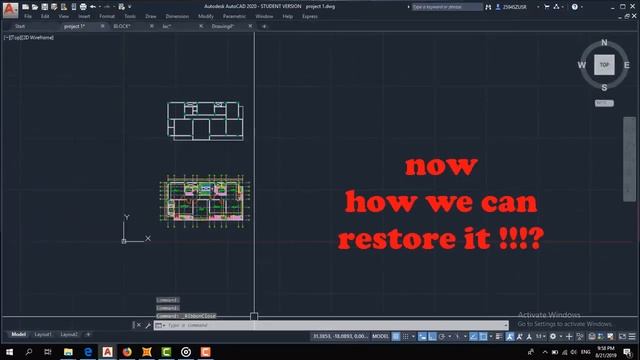The width and height of the screenshot is (640, 360).
Task: Switch to the Start file tab
Action: [20, 26]
